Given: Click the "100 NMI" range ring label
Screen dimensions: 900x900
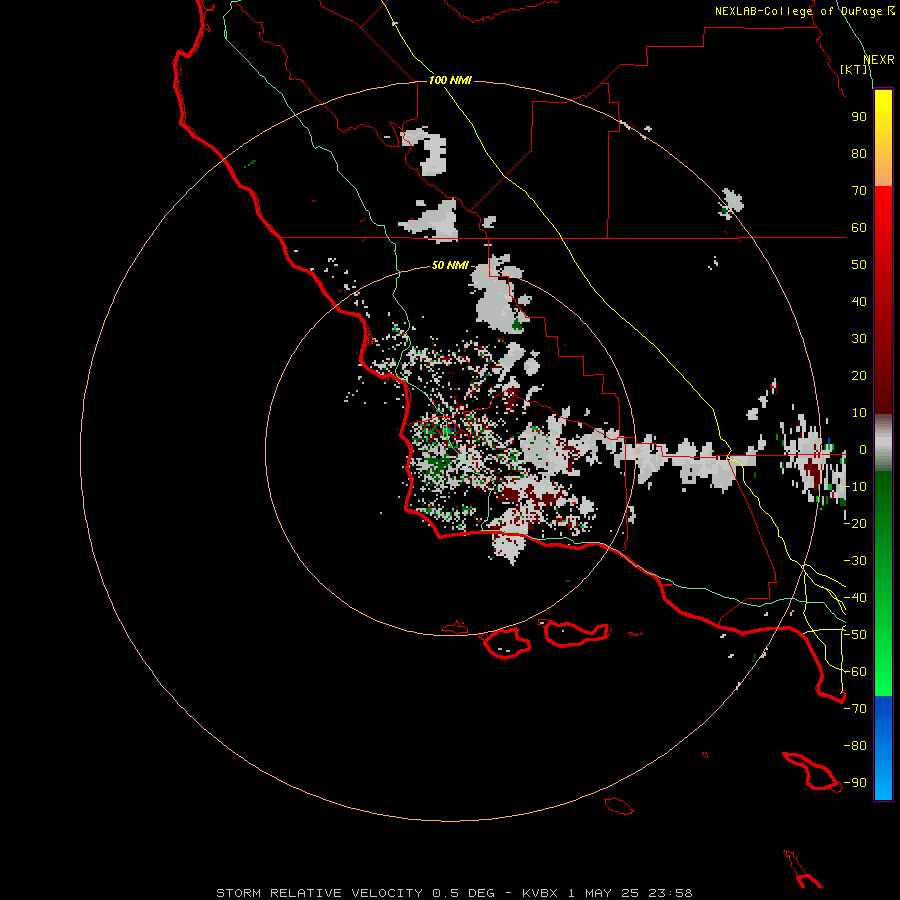Looking at the screenshot, I should 450,80.
